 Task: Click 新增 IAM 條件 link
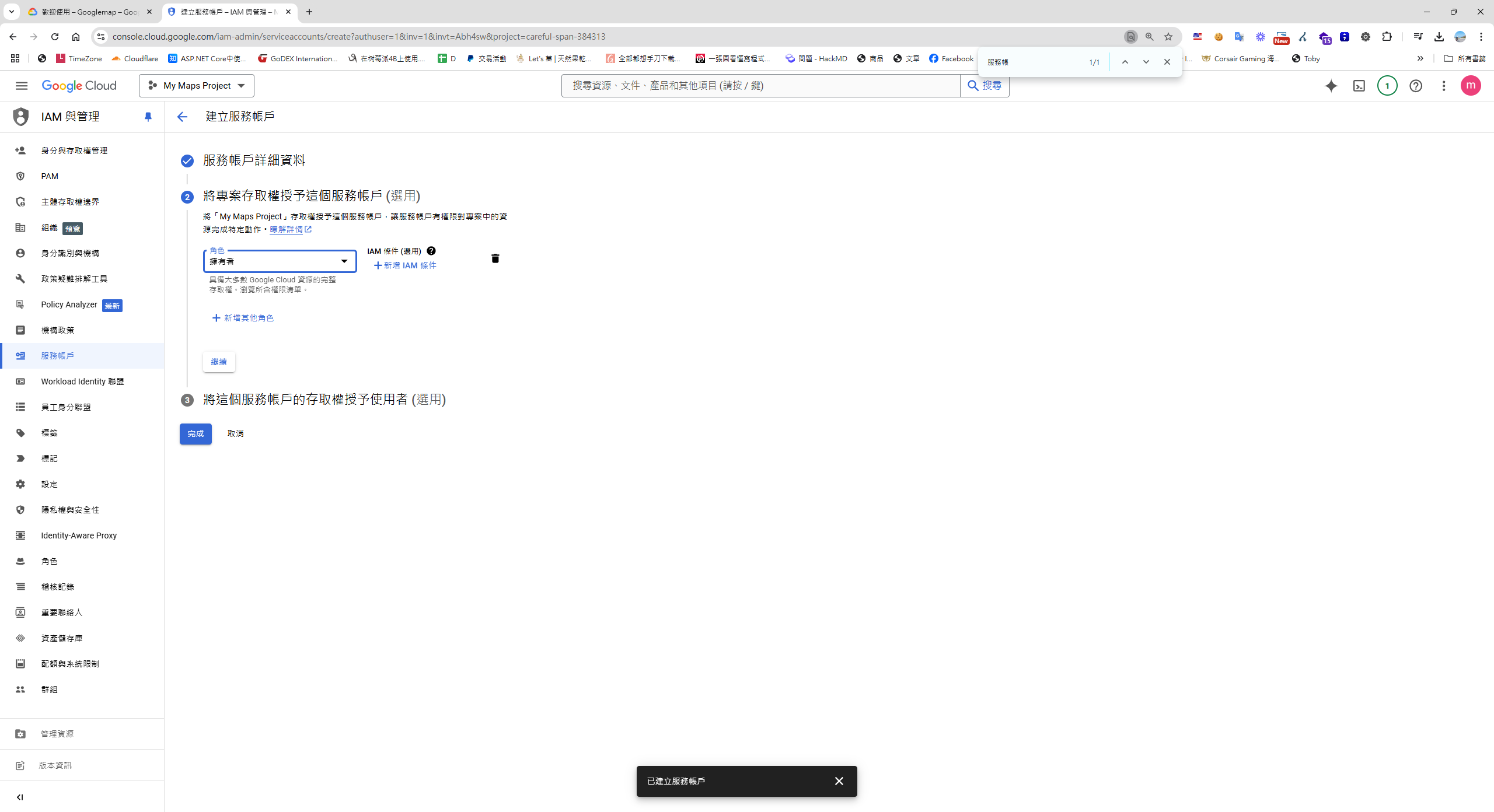coord(405,265)
